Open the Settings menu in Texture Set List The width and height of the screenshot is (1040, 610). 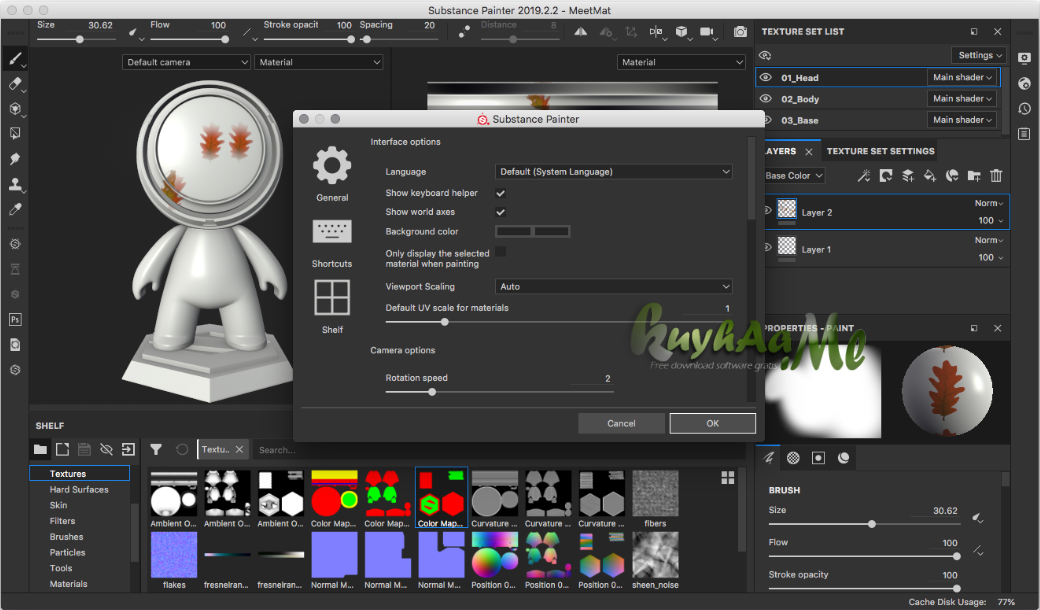(x=978, y=55)
